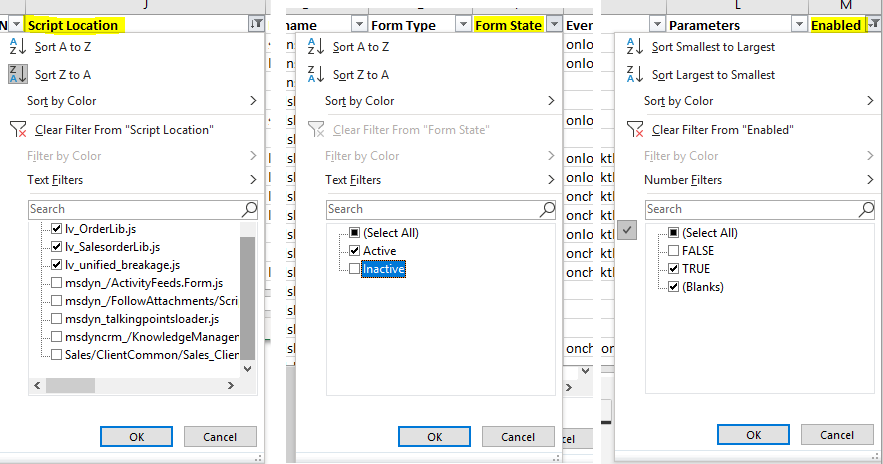Uncheck Active in Form State filter
The width and height of the screenshot is (883, 464).
[354, 251]
